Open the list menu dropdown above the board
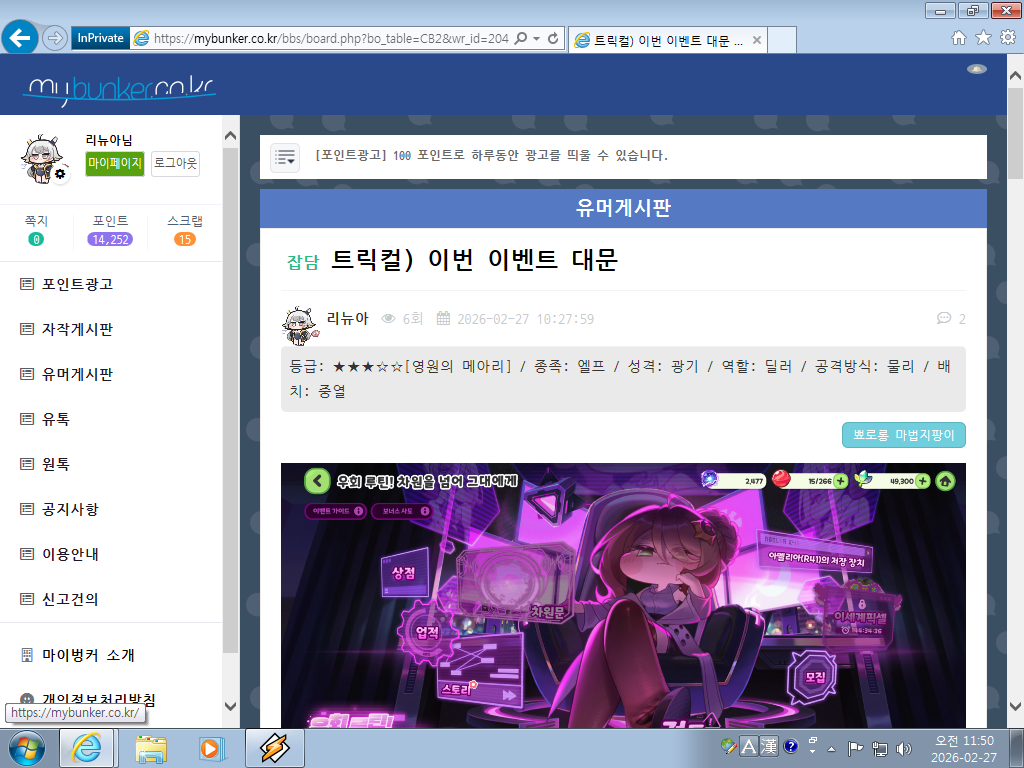The height and width of the screenshot is (768, 1024). 285,157
